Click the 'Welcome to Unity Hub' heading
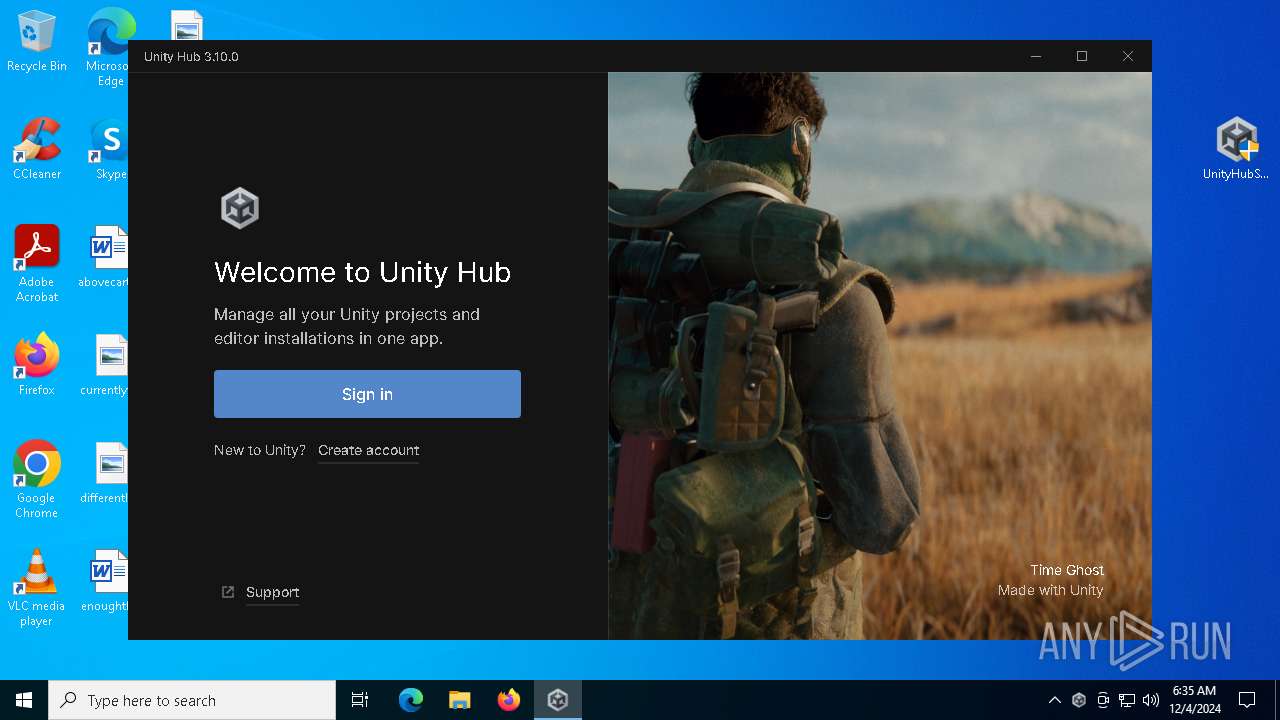1280x720 pixels. (362, 272)
